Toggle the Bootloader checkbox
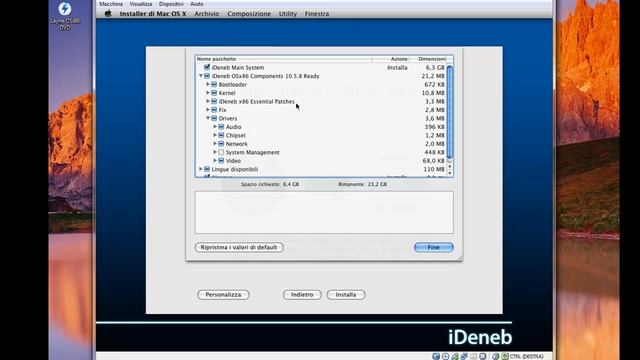This screenshot has width=640, height=360. click(x=214, y=84)
